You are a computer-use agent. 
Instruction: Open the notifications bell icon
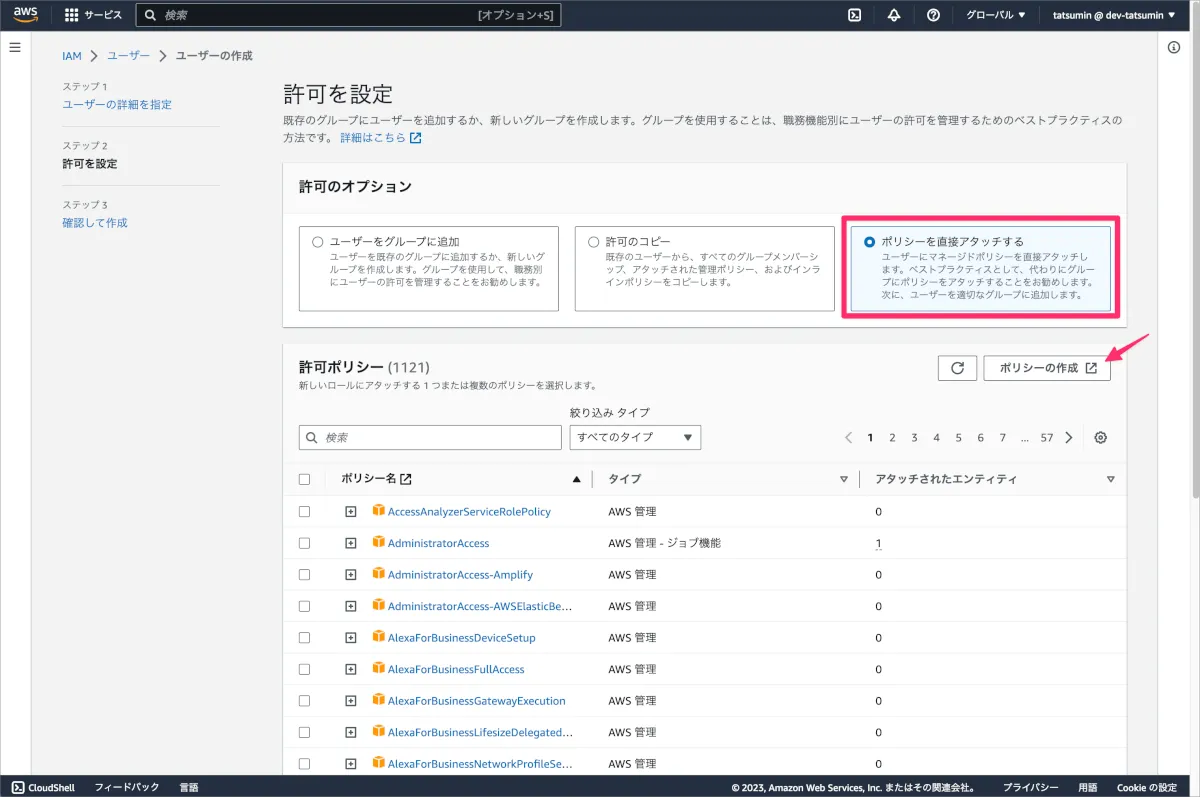(x=894, y=15)
